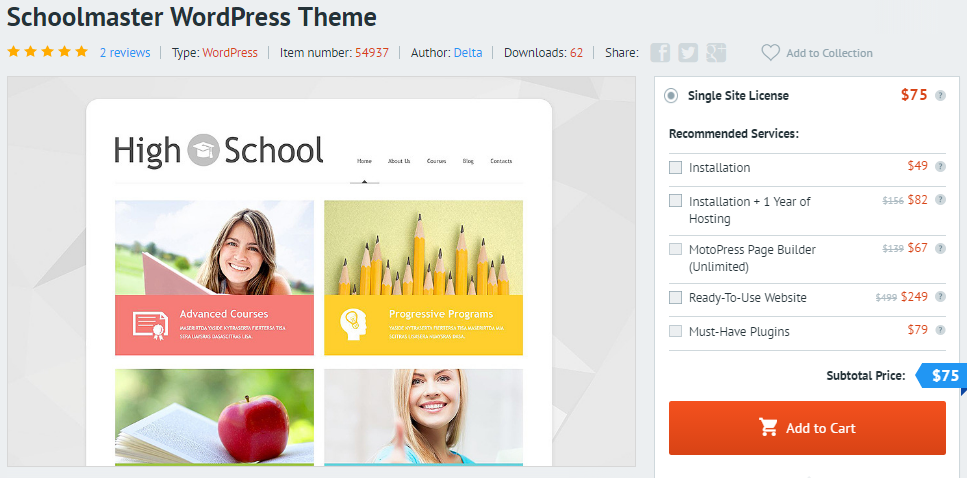The image size is (967, 478).
Task: Open help icon for Installation $49
Action: coord(940,166)
